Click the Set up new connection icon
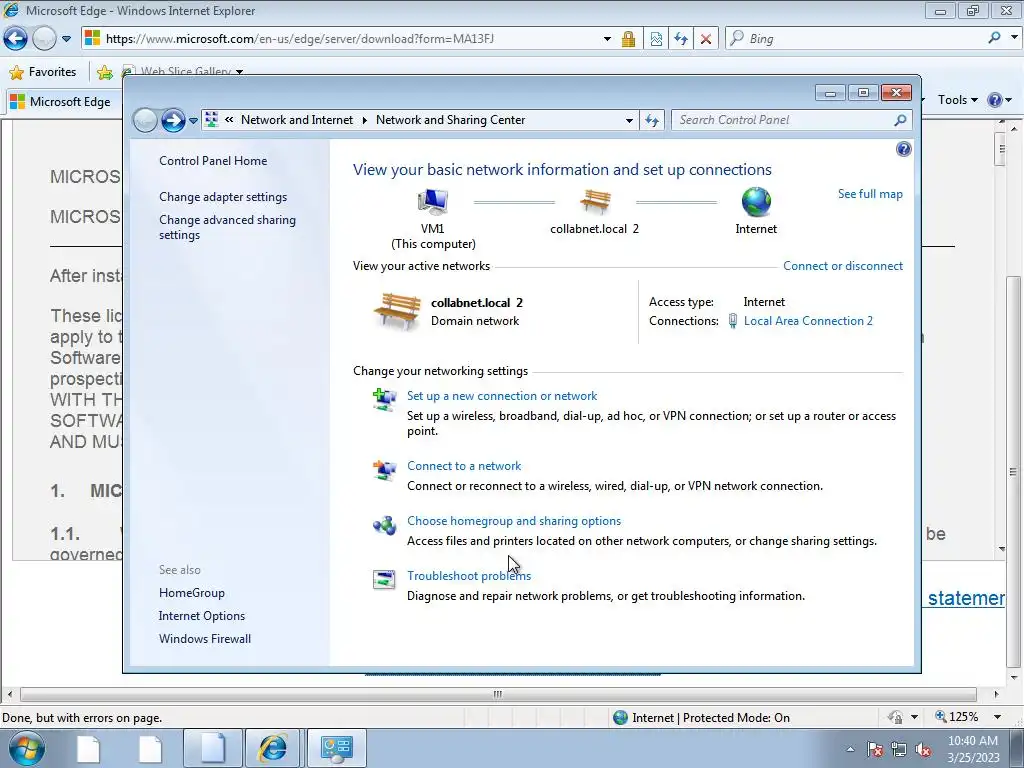The image size is (1024, 768). pyautogui.click(x=385, y=399)
